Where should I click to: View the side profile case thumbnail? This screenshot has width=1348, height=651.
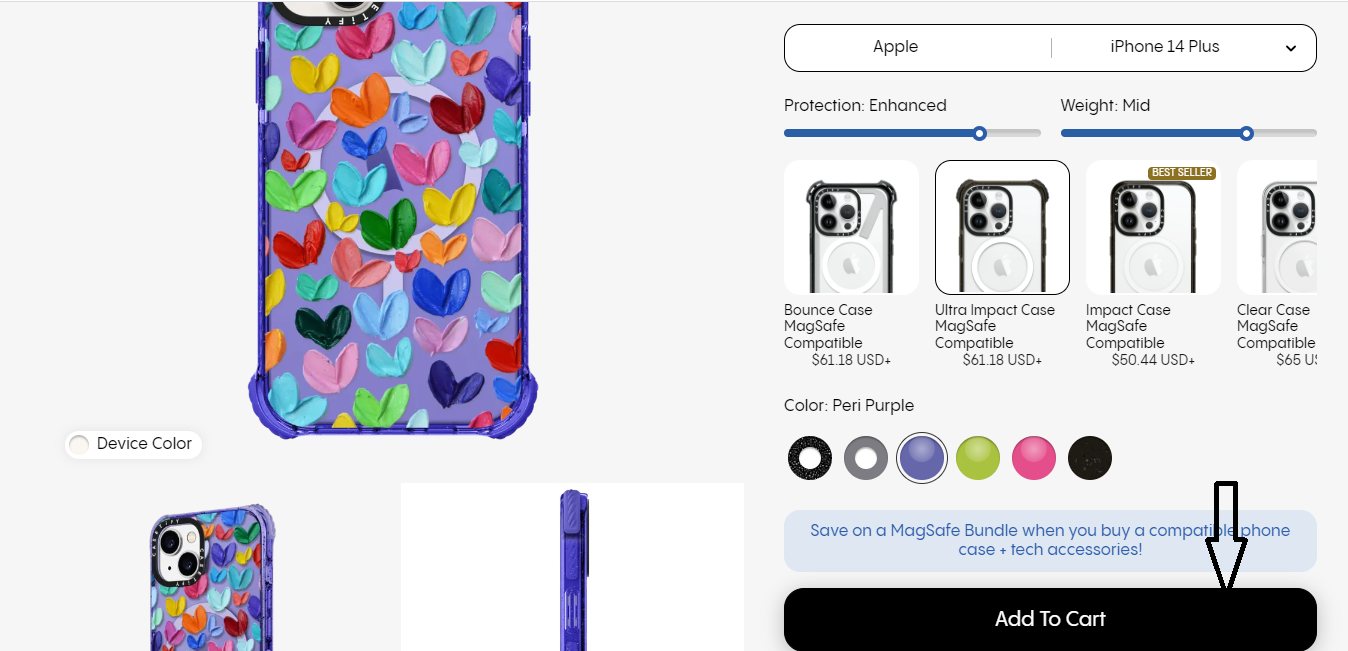(573, 568)
